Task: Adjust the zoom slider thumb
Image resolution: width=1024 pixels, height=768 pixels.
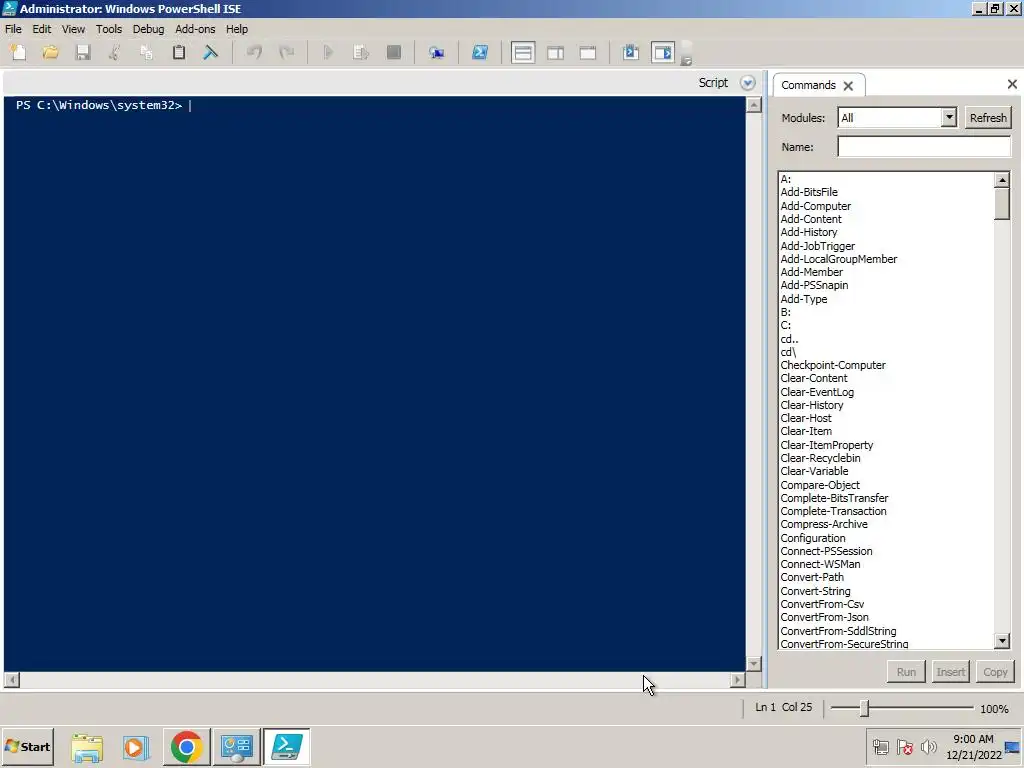Action: point(865,709)
